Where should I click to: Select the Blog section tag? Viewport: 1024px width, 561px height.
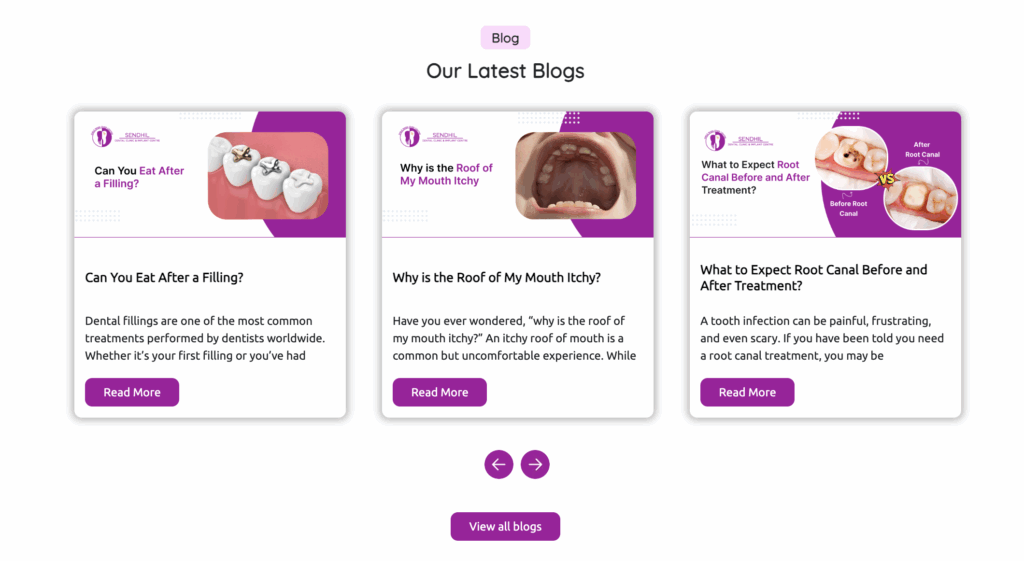[x=505, y=38]
